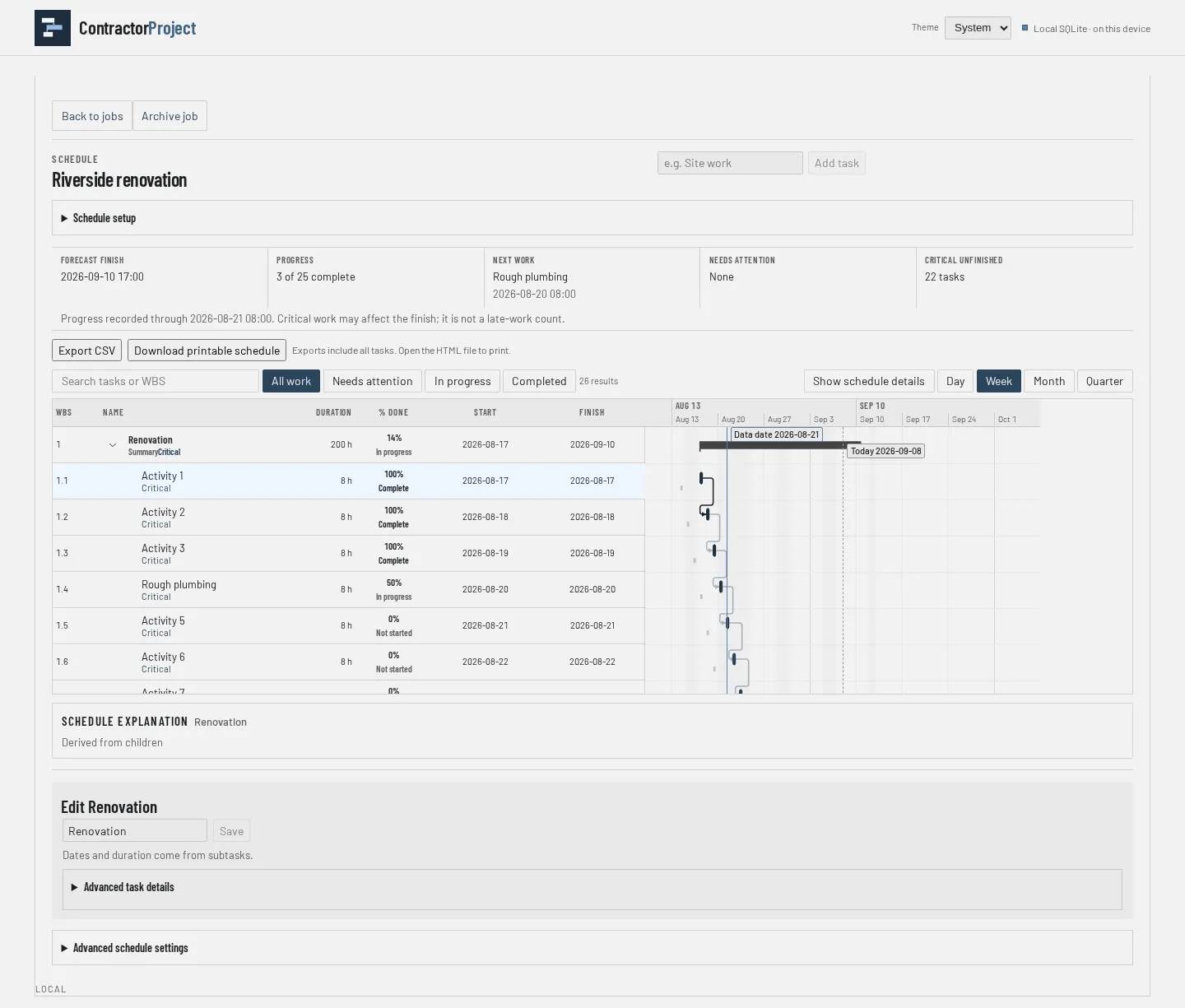
Task: Download the printable schedule
Action: click(x=207, y=351)
